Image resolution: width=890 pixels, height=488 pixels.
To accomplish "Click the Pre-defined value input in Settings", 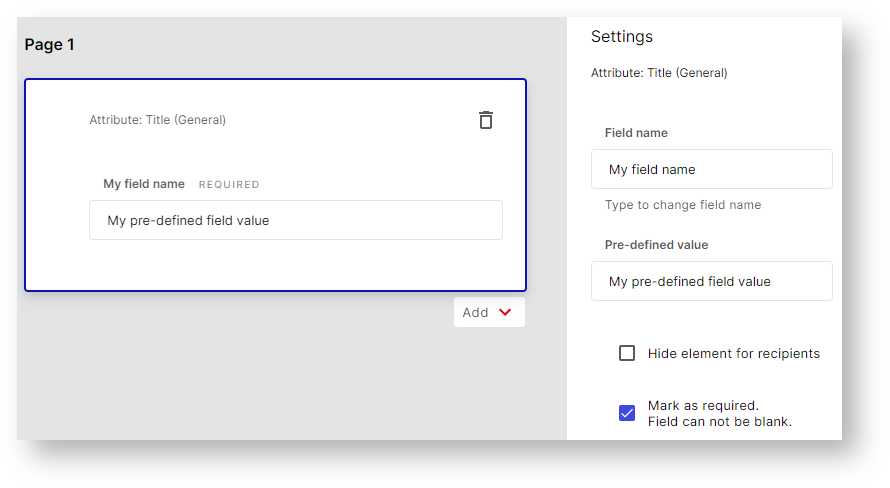I will [x=711, y=281].
